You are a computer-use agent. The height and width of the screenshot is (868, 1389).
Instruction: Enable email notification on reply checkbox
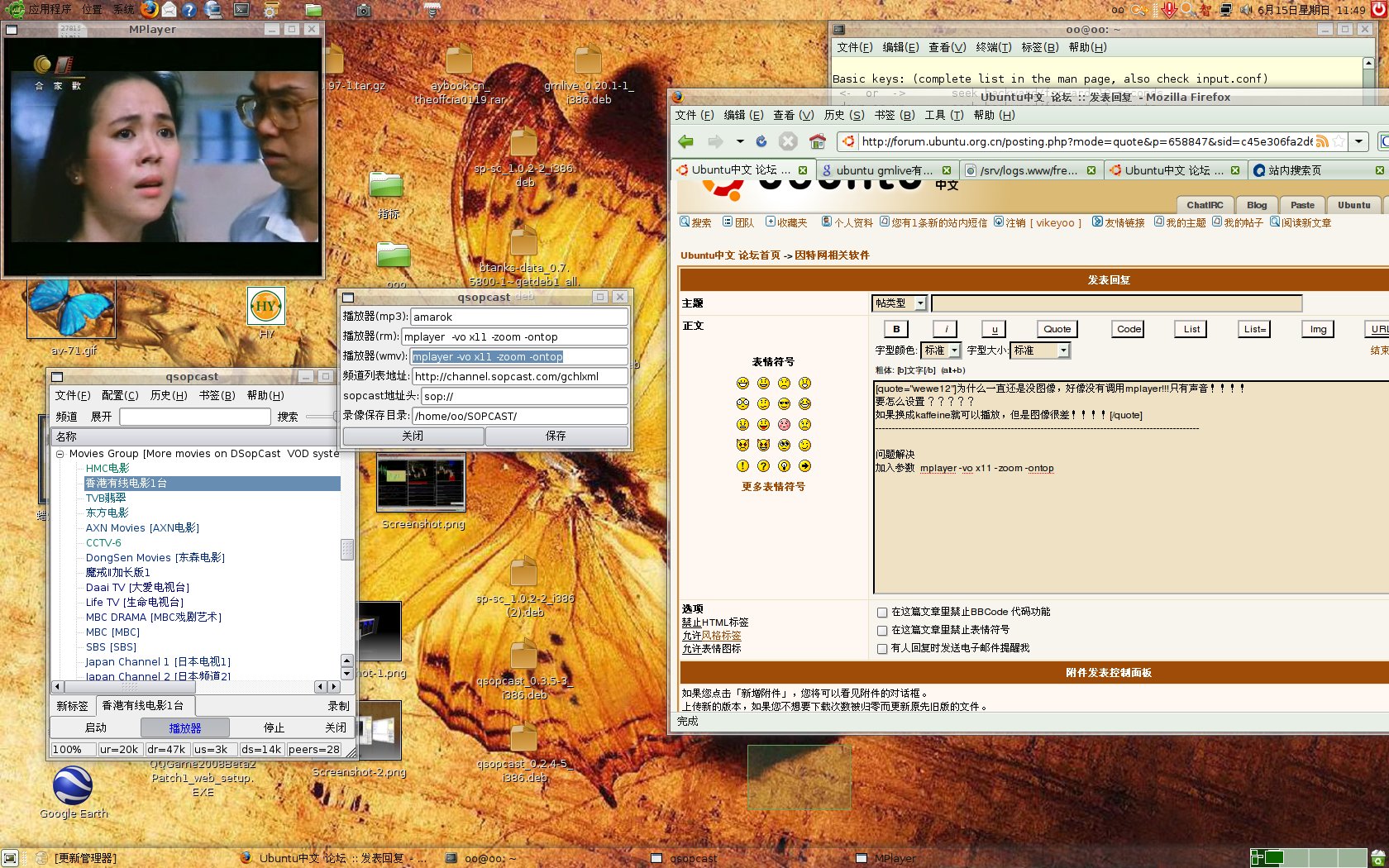pyautogui.click(x=882, y=649)
